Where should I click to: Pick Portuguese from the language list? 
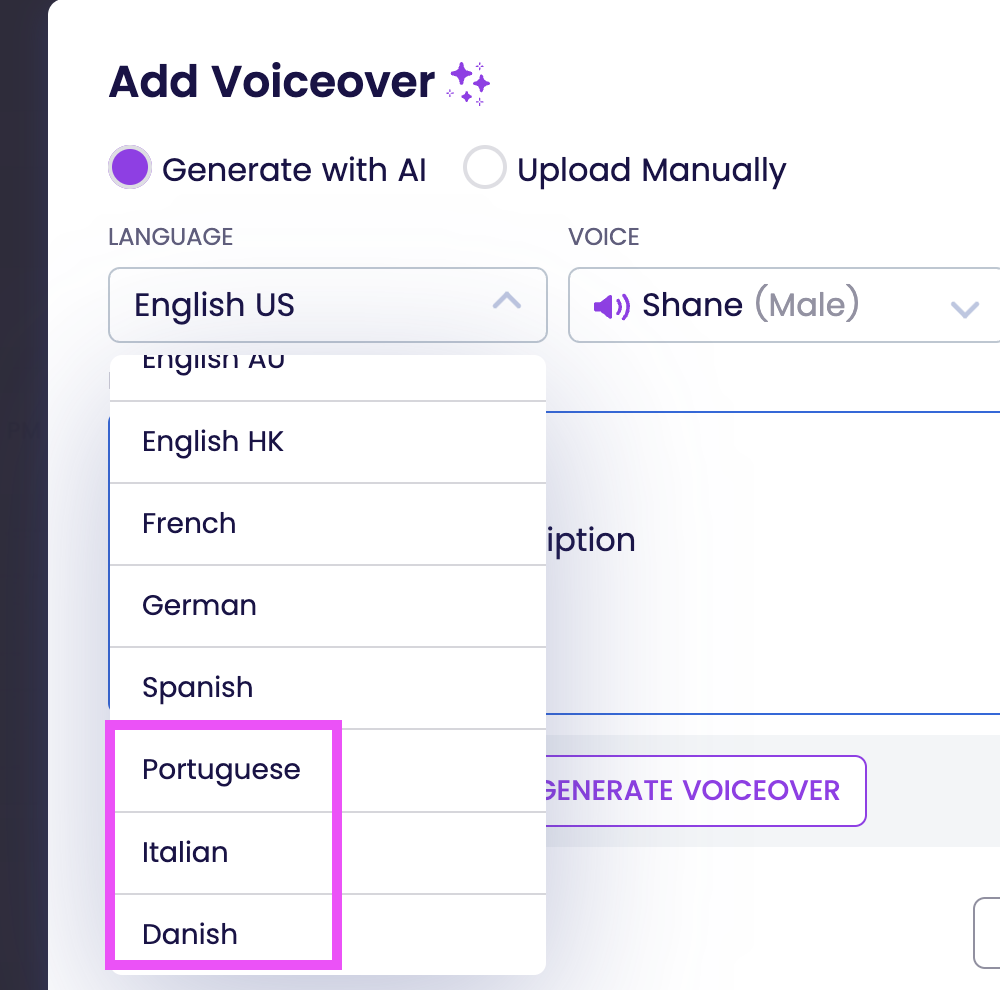(328, 771)
